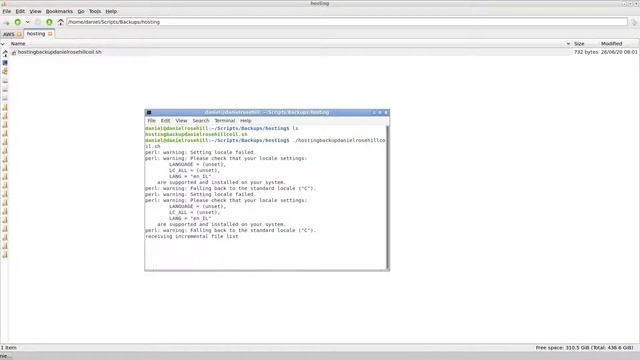Open the terminal Help menu
Viewport: 640px width, 360px height.
(x=245, y=121)
